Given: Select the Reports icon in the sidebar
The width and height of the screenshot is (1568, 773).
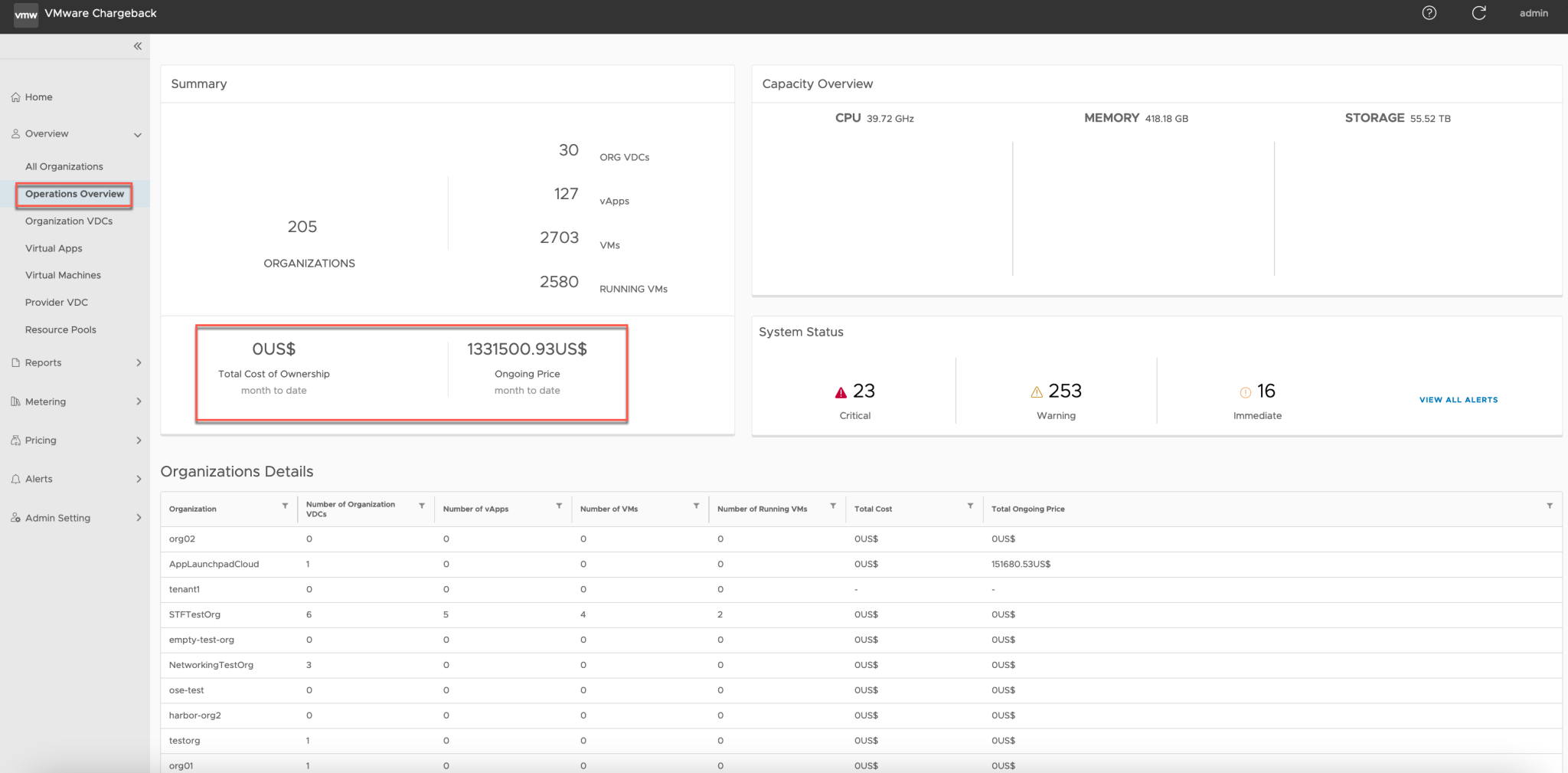Looking at the screenshot, I should 15,362.
